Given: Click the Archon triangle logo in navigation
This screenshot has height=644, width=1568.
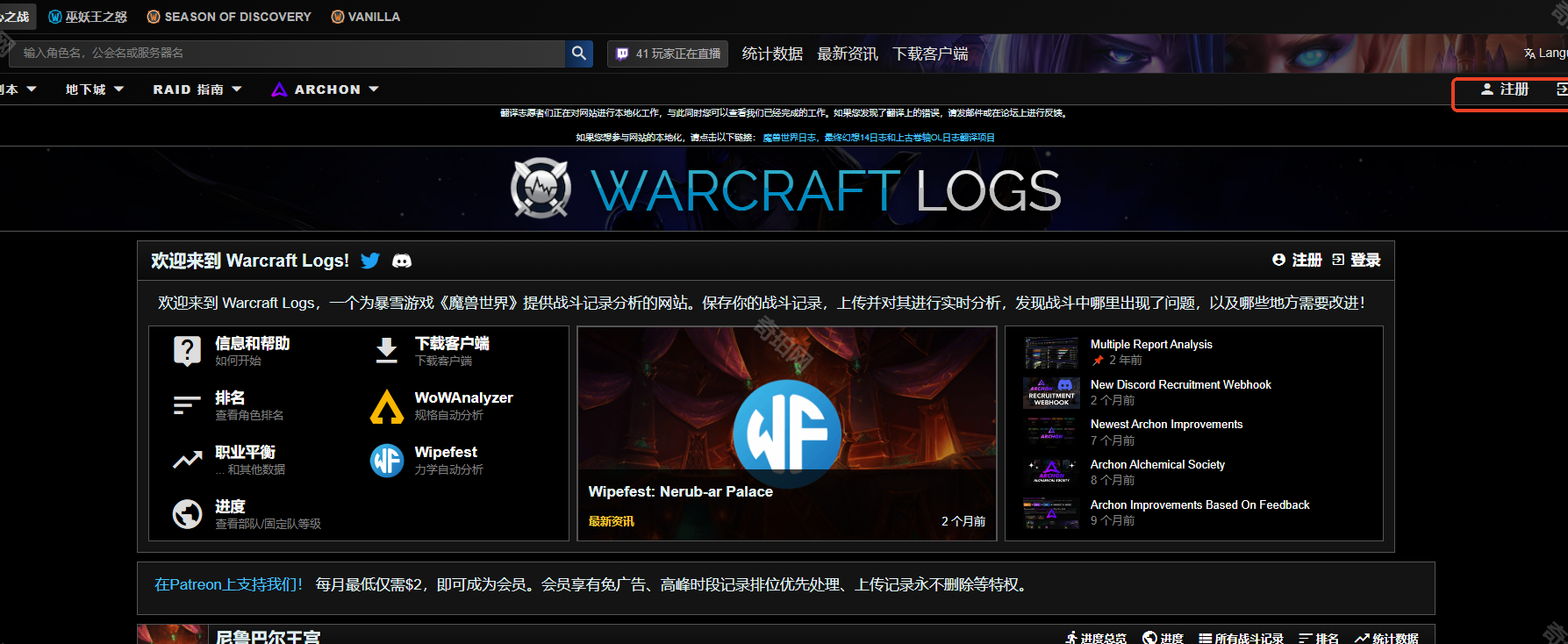Looking at the screenshot, I should tap(279, 89).
